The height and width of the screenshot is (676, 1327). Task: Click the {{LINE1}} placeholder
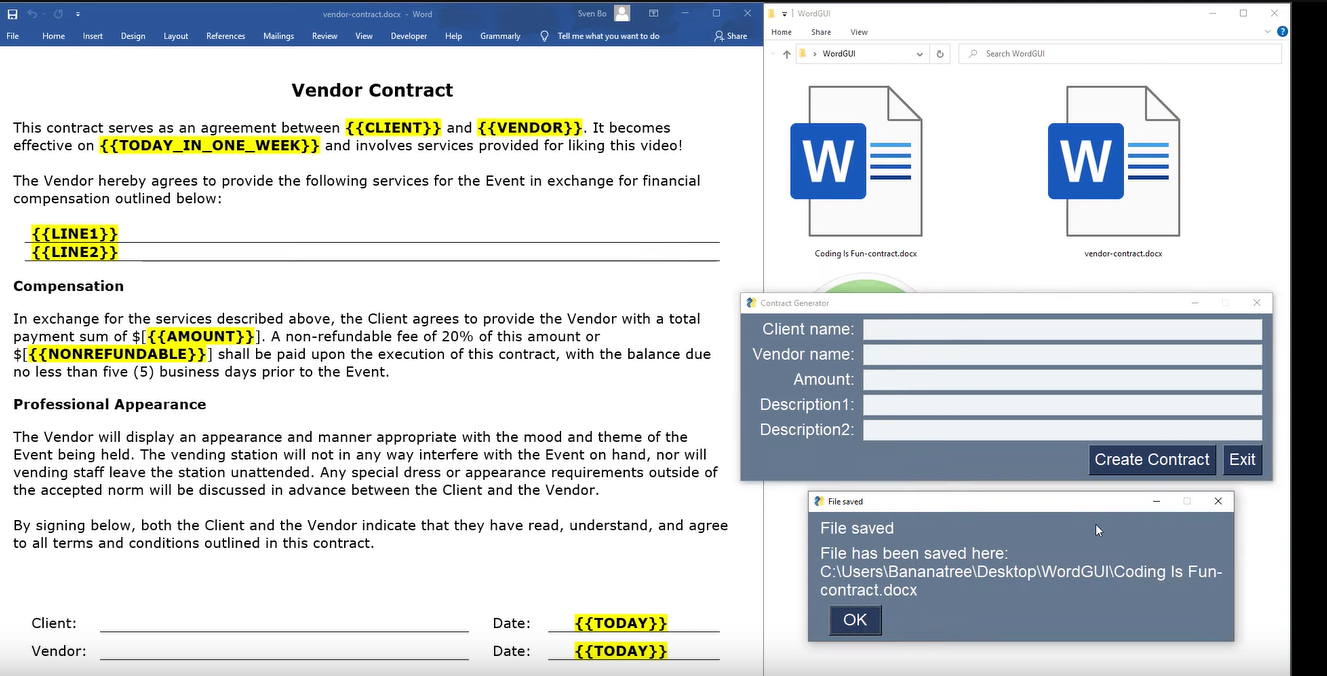point(75,234)
